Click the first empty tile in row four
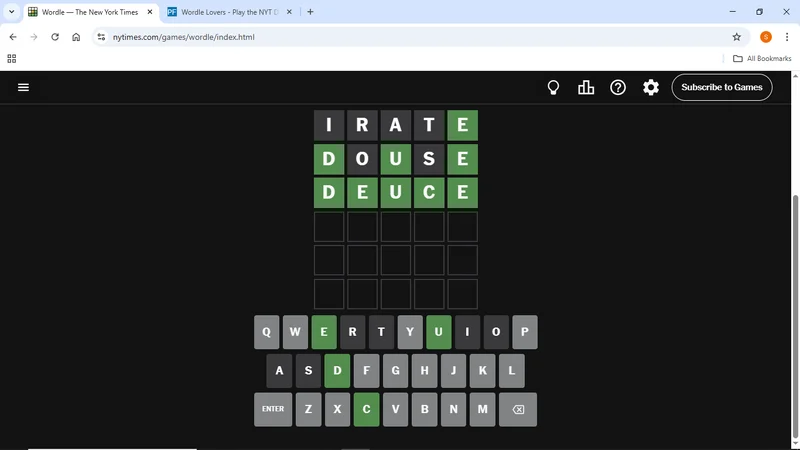The height and width of the screenshot is (450, 800). tap(329, 227)
